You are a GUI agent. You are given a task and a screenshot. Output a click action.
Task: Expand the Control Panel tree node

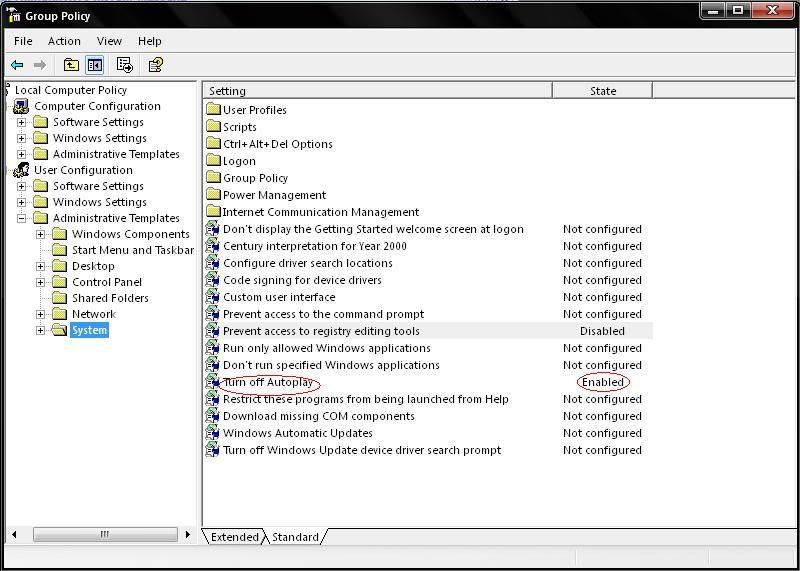[x=40, y=282]
